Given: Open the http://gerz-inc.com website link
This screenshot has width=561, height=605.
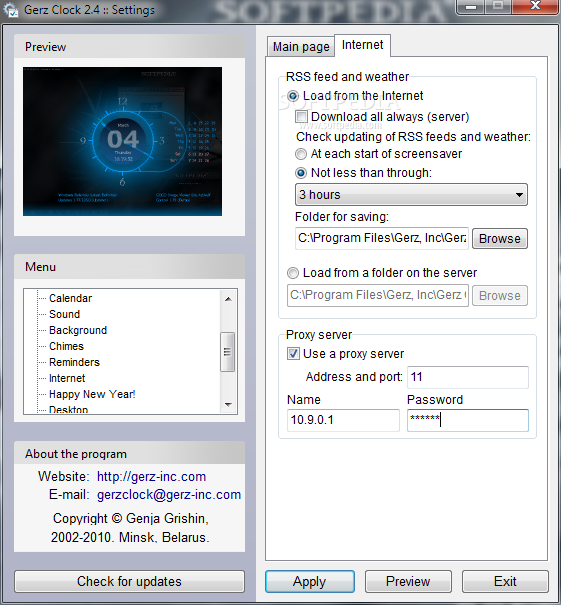Looking at the screenshot, I should [151, 477].
